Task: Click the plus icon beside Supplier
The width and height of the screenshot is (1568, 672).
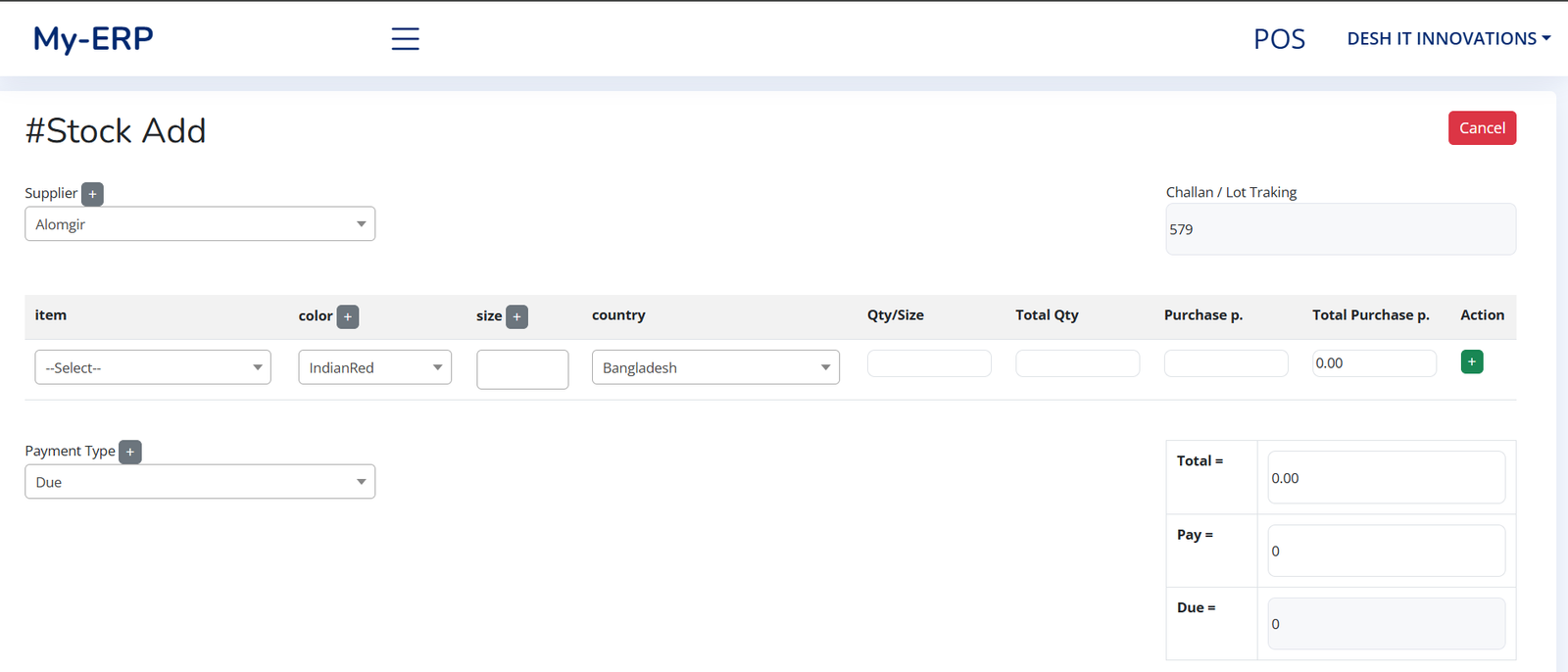Action: (x=92, y=194)
